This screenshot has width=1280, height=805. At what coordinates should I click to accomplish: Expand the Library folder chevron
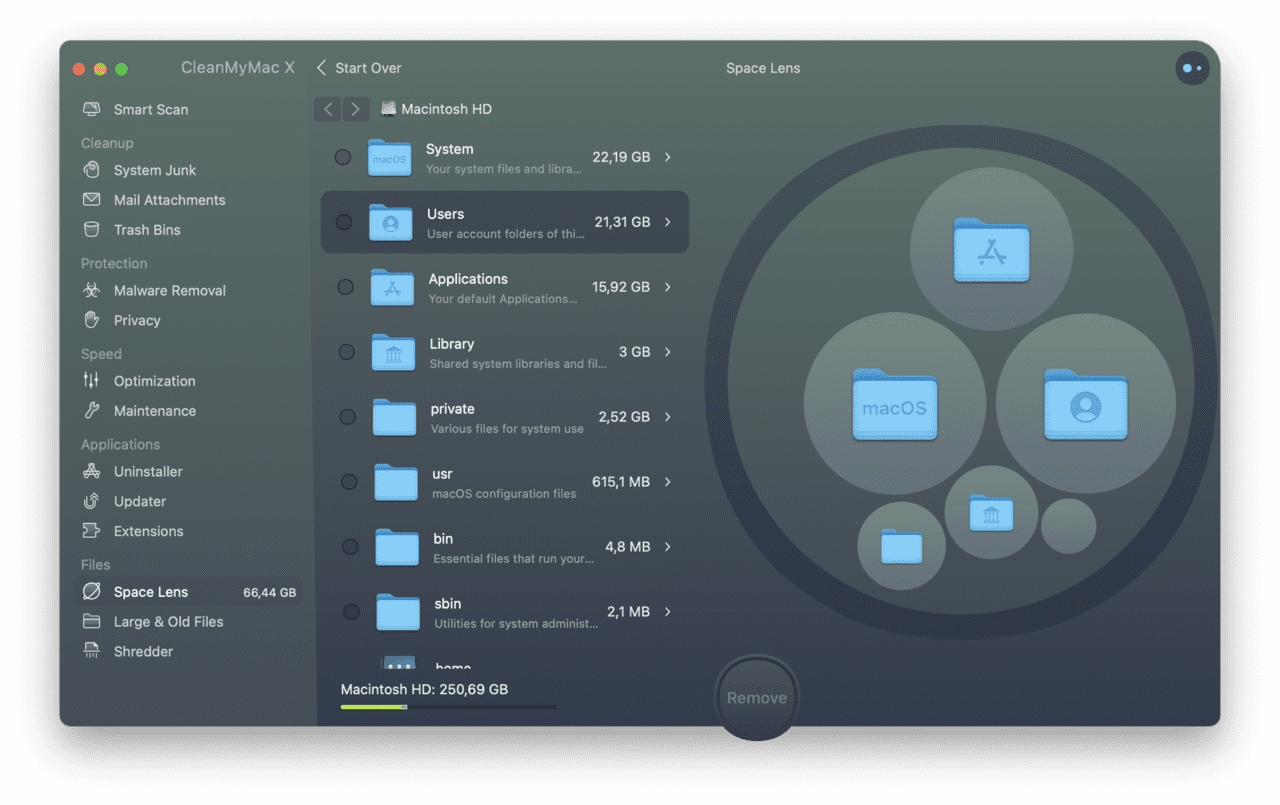point(668,352)
